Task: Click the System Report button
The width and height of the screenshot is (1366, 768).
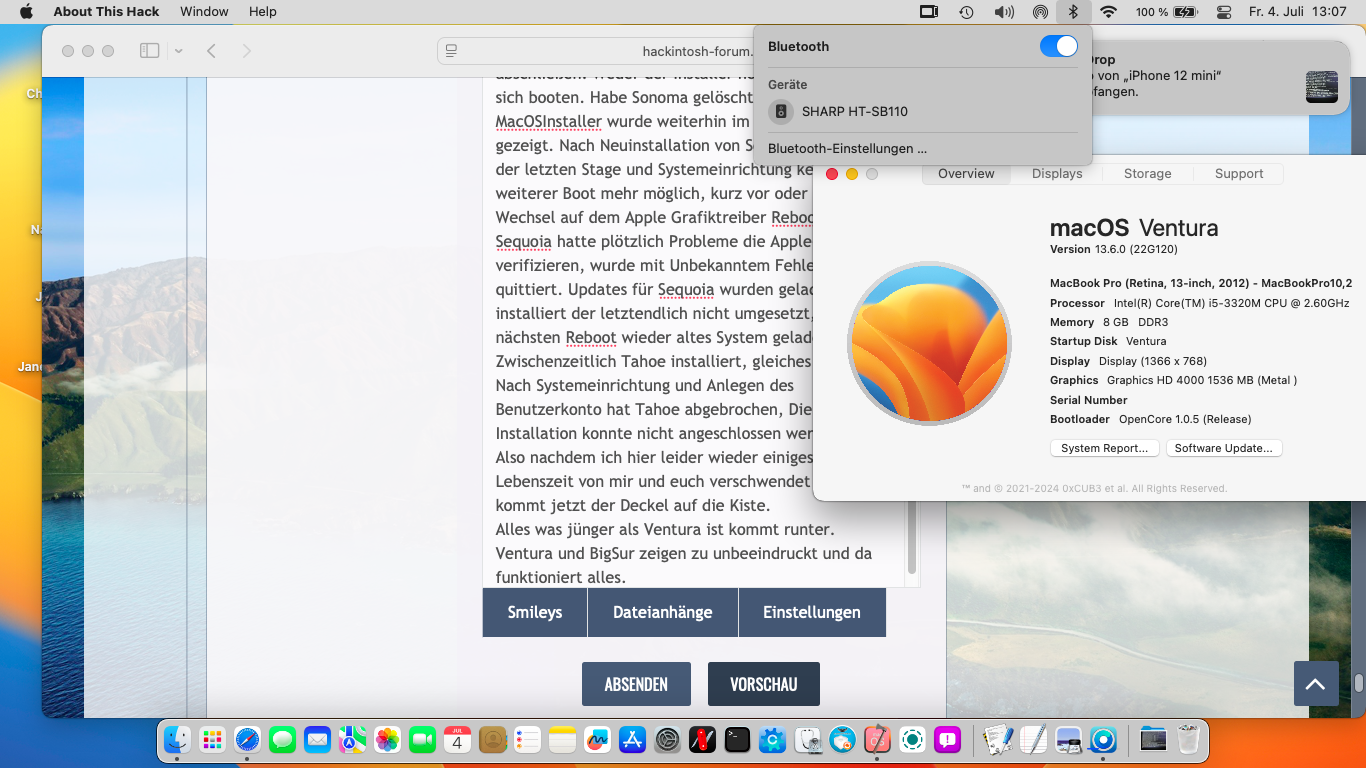Action: pyautogui.click(x=1104, y=449)
